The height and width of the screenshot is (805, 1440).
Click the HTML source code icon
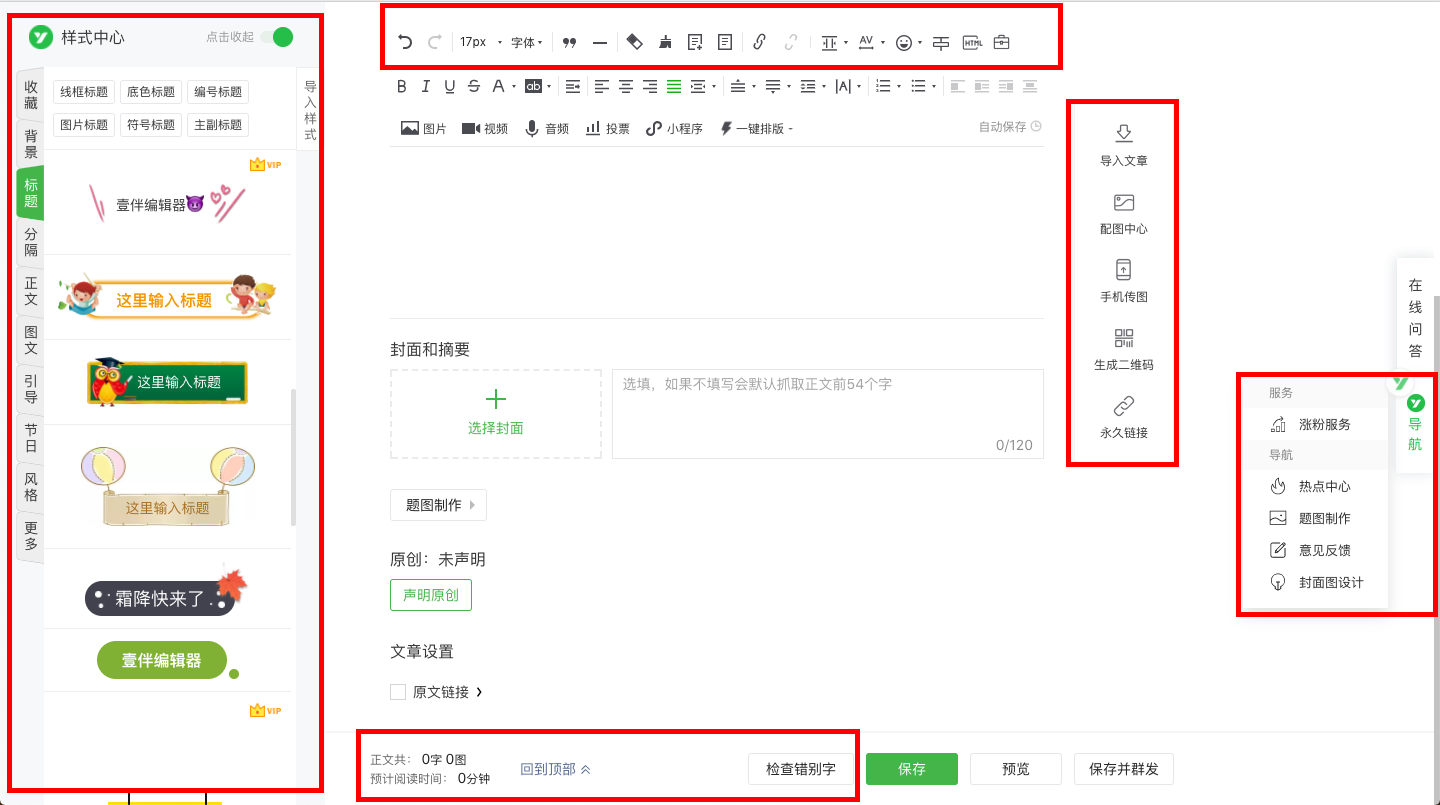972,42
